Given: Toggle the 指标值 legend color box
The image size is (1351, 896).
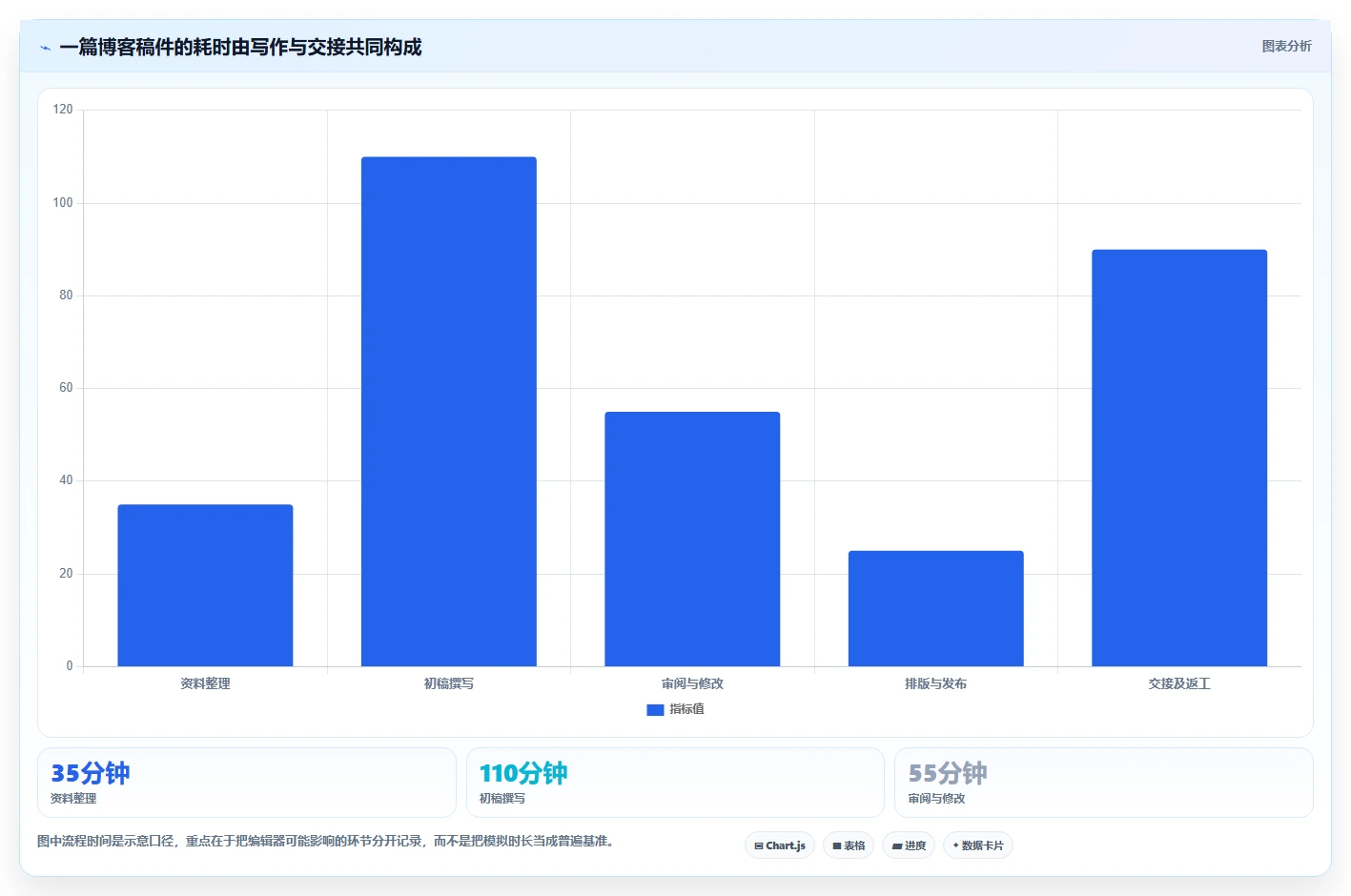Looking at the screenshot, I should (x=655, y=709).
